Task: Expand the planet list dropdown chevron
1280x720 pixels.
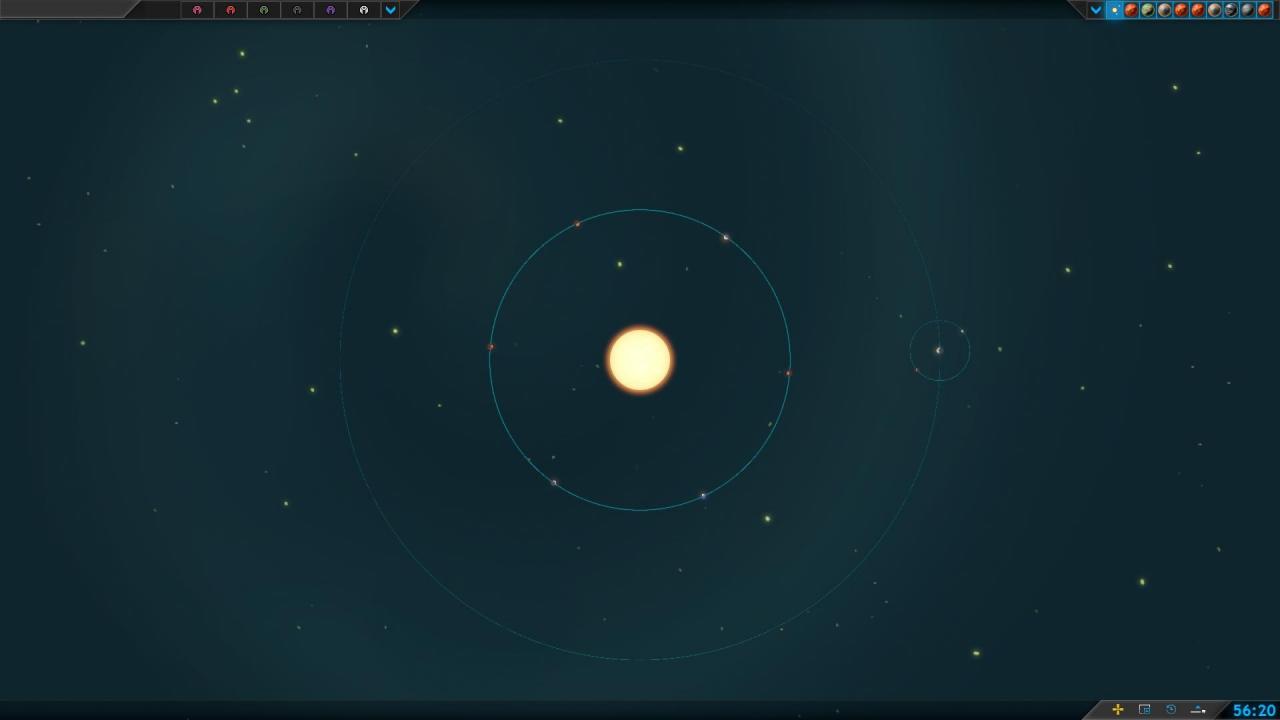Action: (1096, 10)
